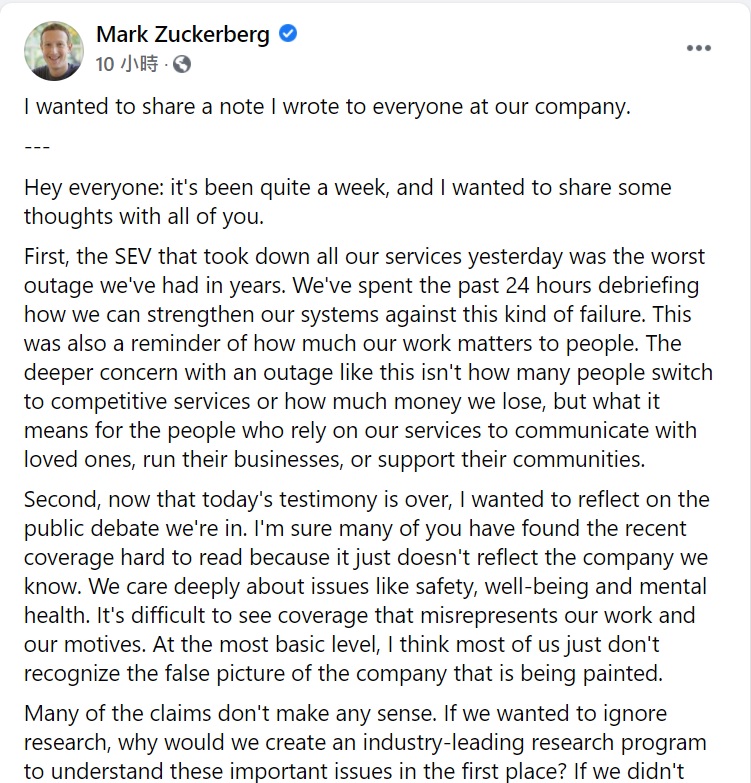Click the opening line 'I wanted to share a note'

pyautogui.click(x=144, y=106)
